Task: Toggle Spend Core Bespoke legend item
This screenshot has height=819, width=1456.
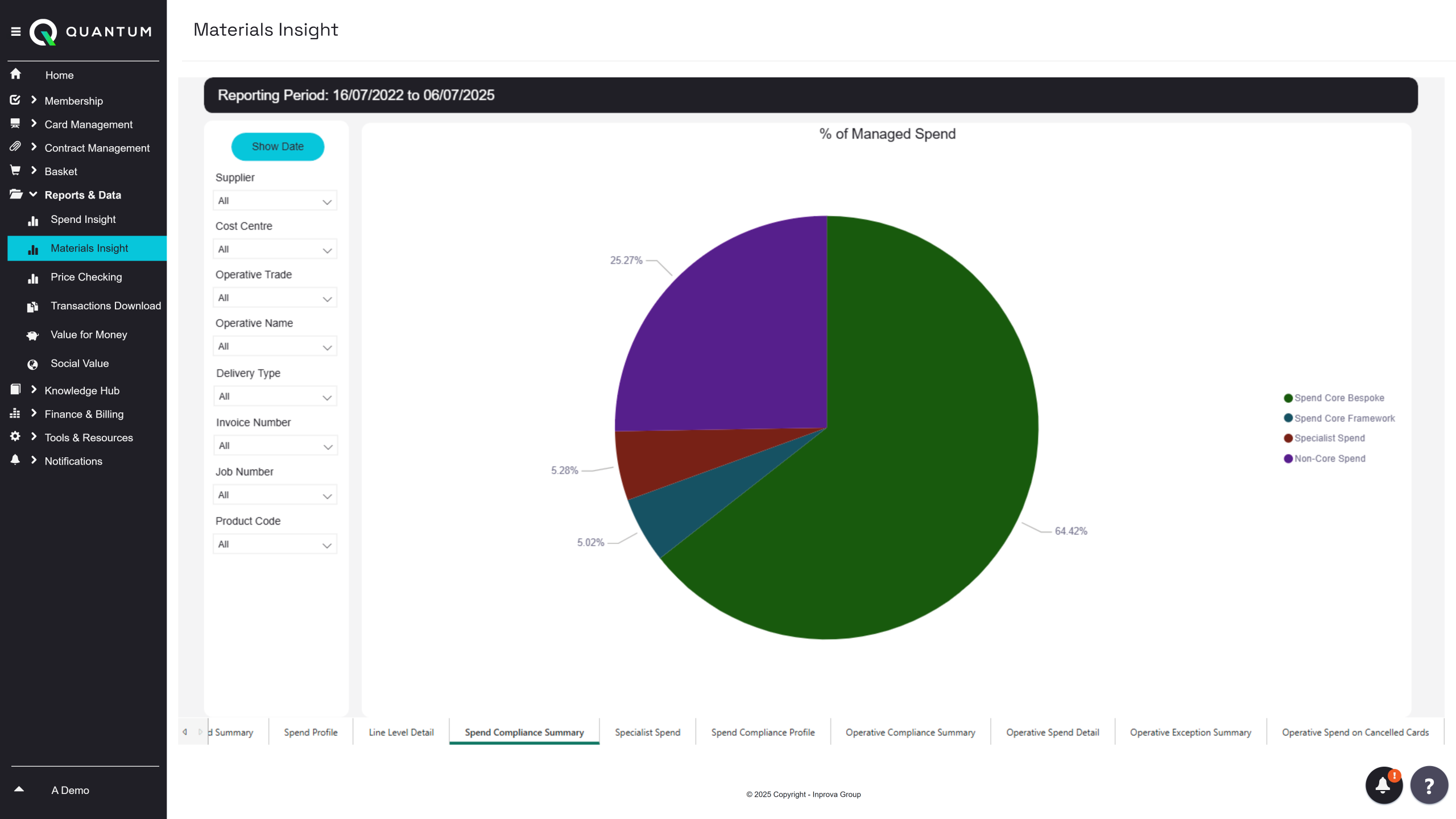Action: click(1338, 398)
